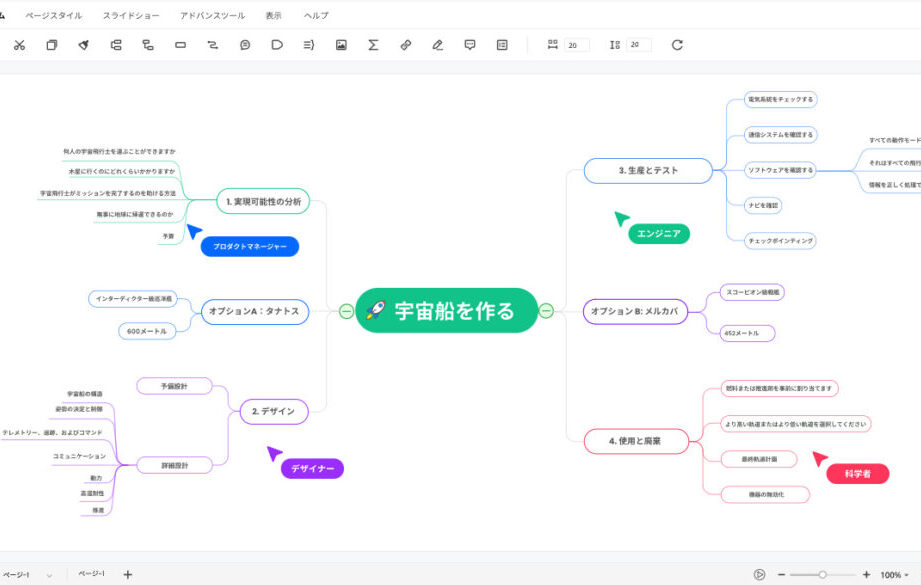Select the Cut scissors tool

[19, 45]
